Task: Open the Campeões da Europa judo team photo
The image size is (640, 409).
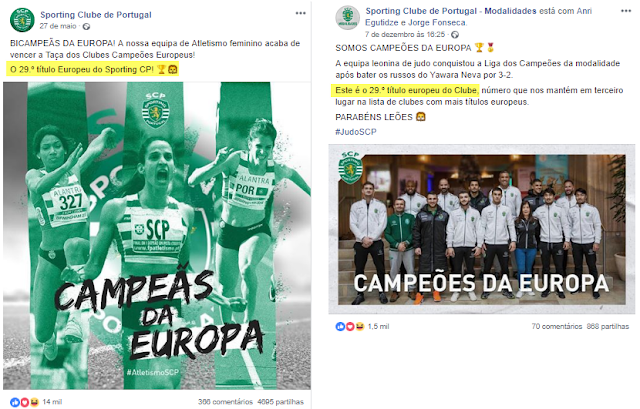Action: pyautogui.click(x=482, y=229)
